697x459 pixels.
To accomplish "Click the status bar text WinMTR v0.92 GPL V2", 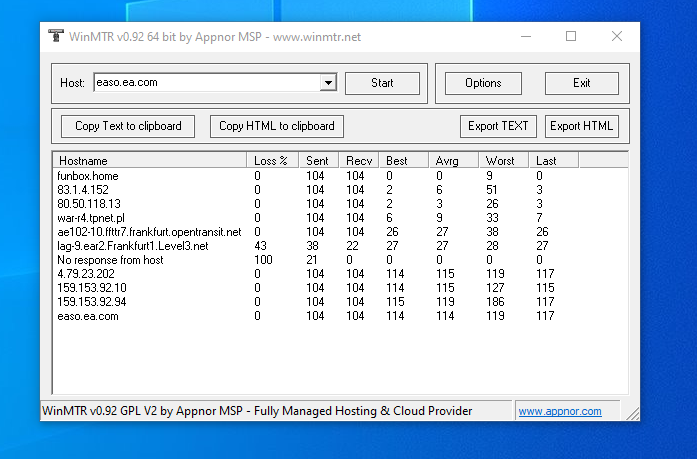I will (257, 411).
